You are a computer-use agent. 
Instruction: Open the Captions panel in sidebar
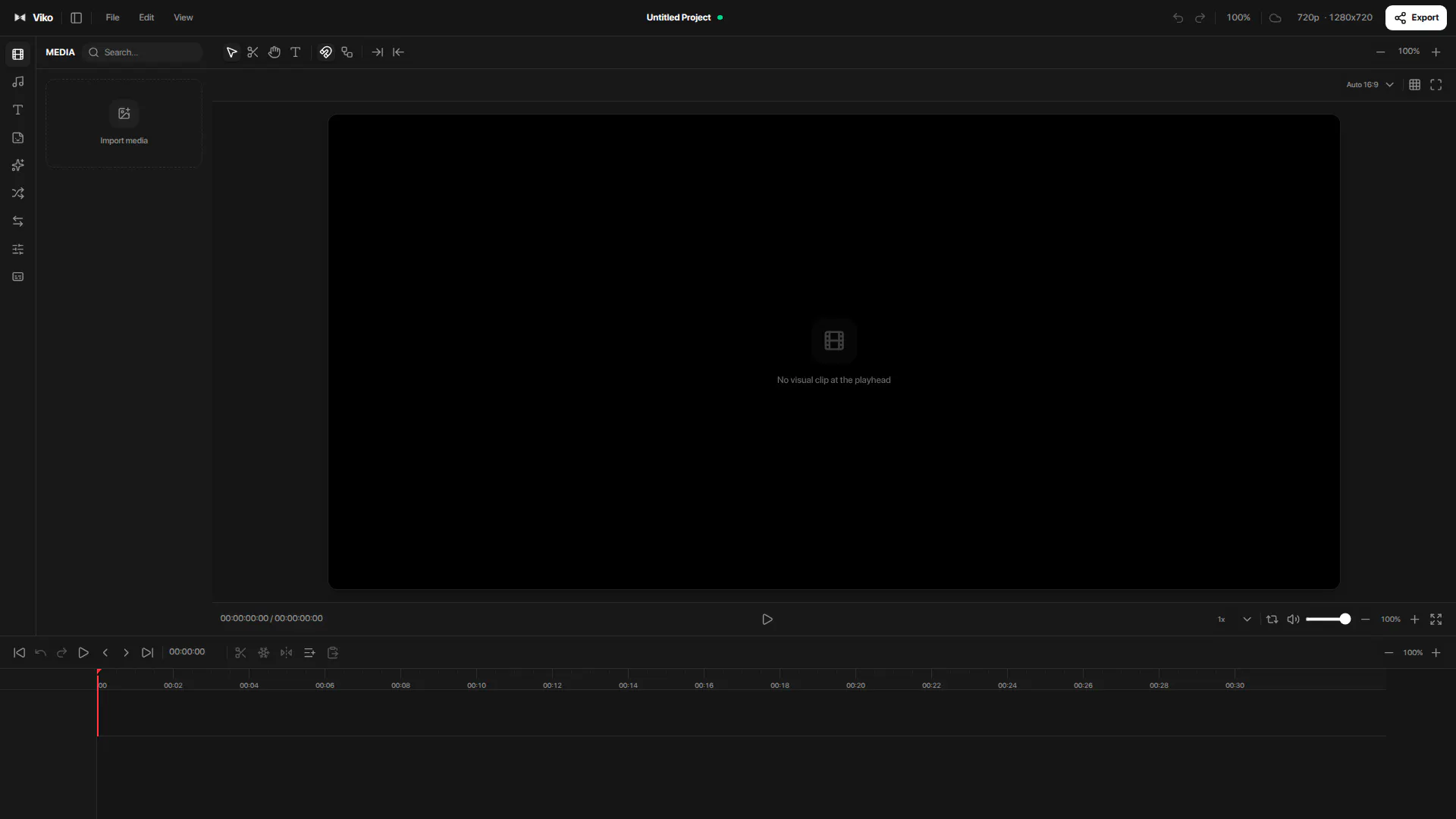(x=18, y=277)
